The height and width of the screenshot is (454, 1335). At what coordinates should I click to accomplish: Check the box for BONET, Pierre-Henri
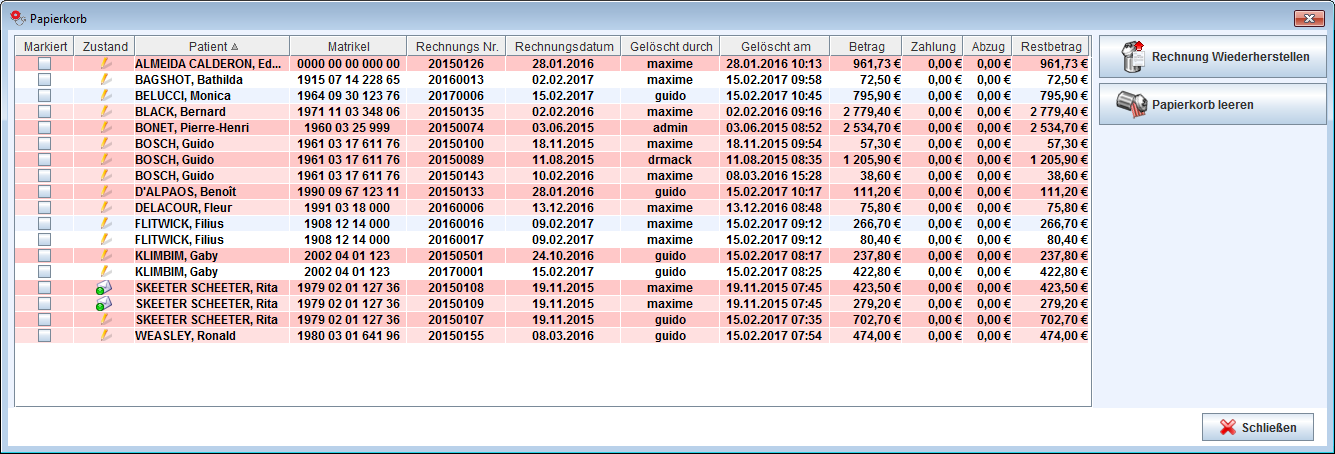(44, 128)
